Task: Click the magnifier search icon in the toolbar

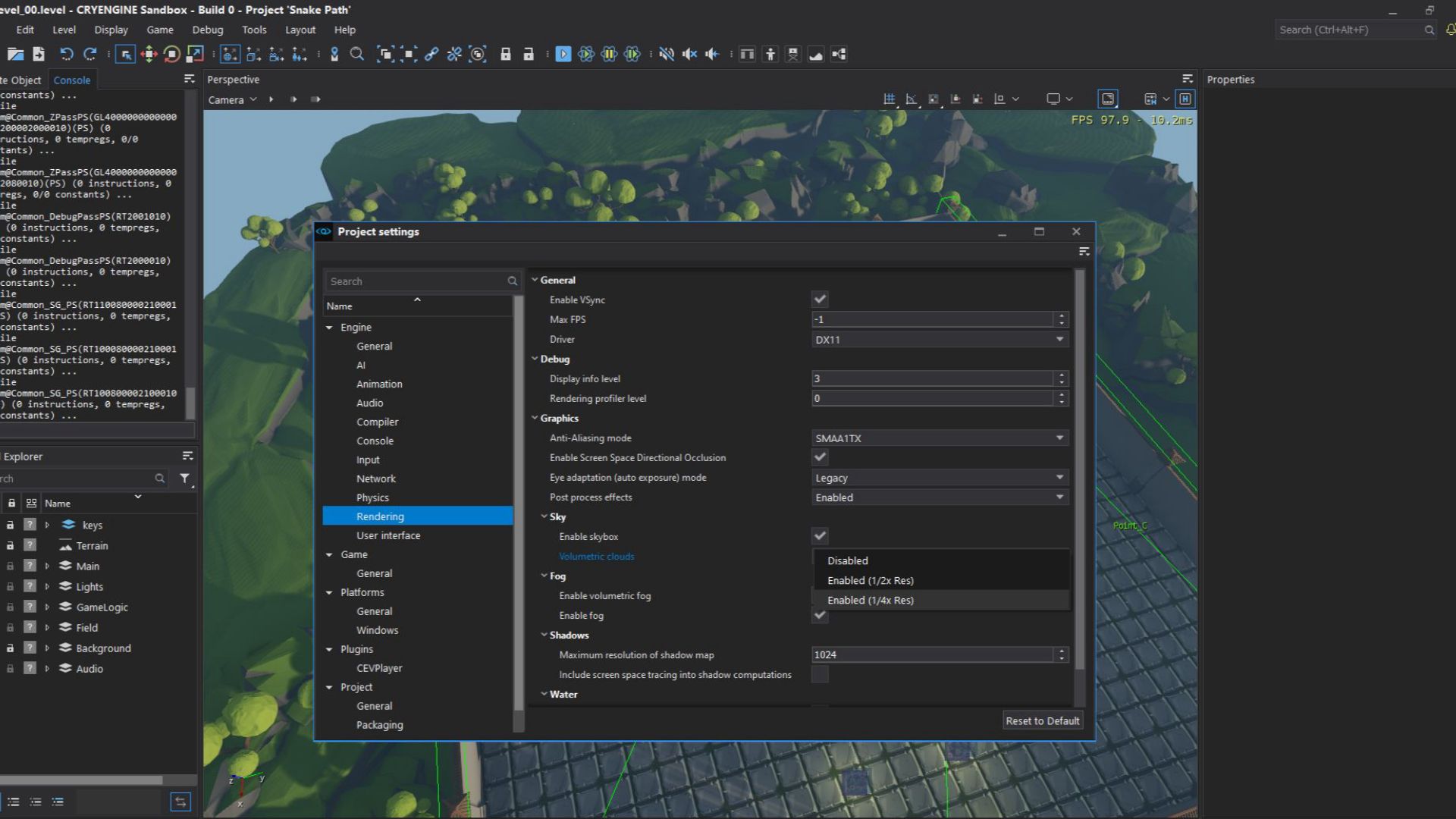Action: click(356, 54)
